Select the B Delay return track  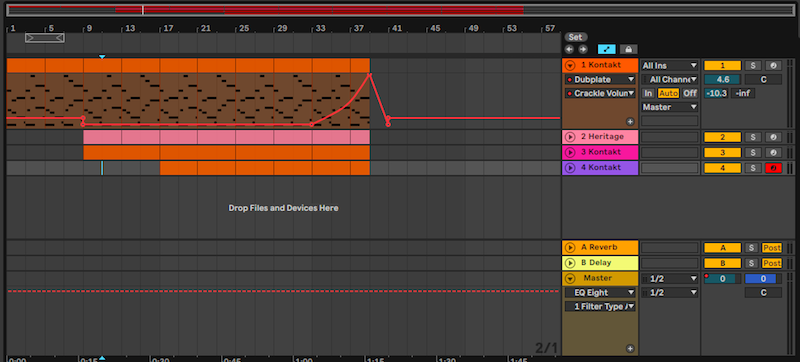[x=600, y=263]
